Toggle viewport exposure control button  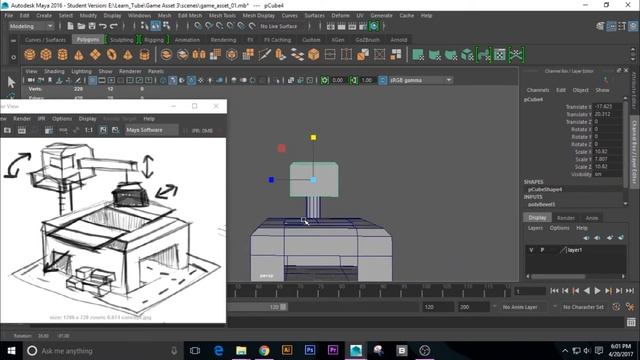point(324,80)
